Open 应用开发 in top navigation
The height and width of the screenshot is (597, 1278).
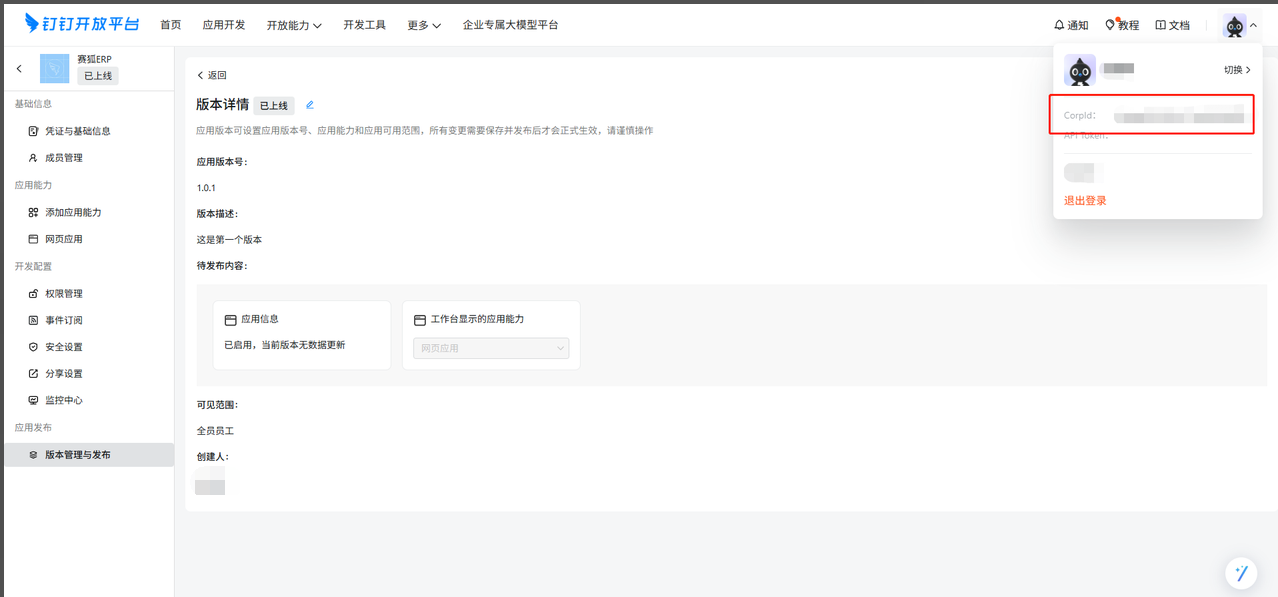click(x=223, y=25)
